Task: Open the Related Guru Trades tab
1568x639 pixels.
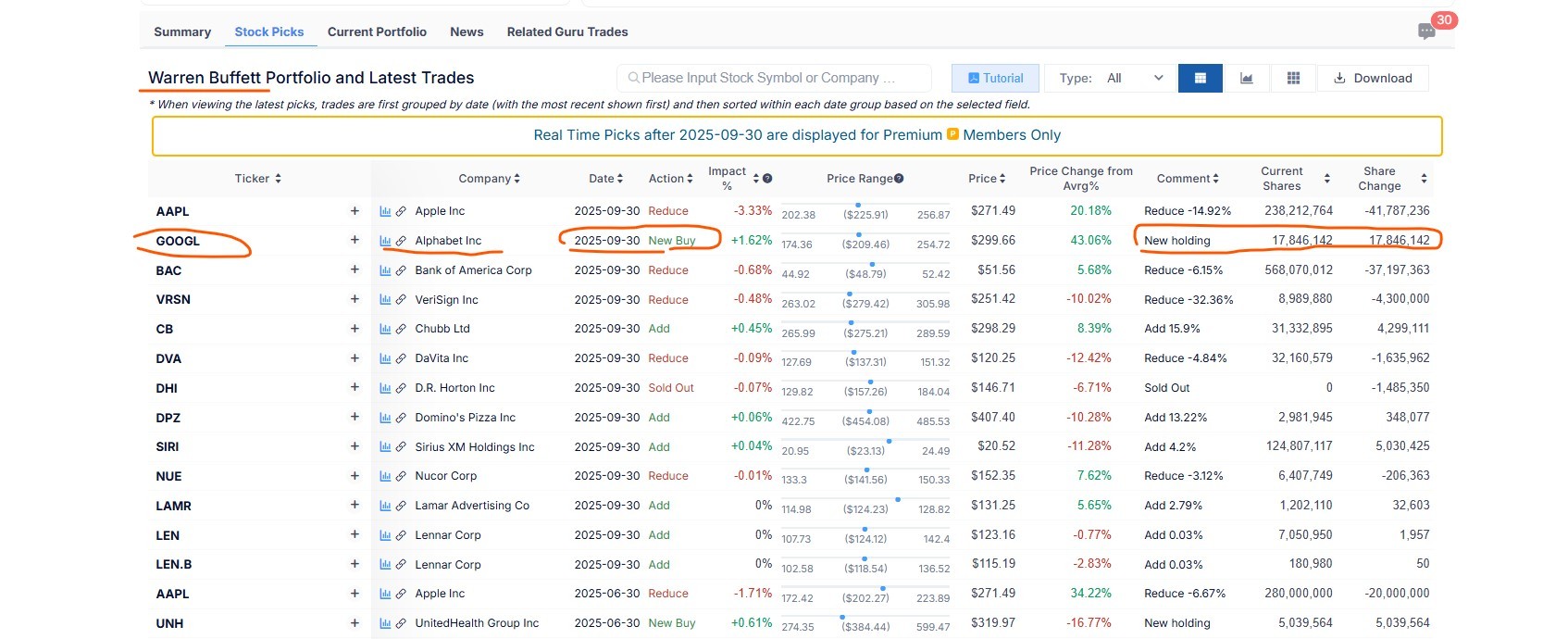Action: click(566, 31)
